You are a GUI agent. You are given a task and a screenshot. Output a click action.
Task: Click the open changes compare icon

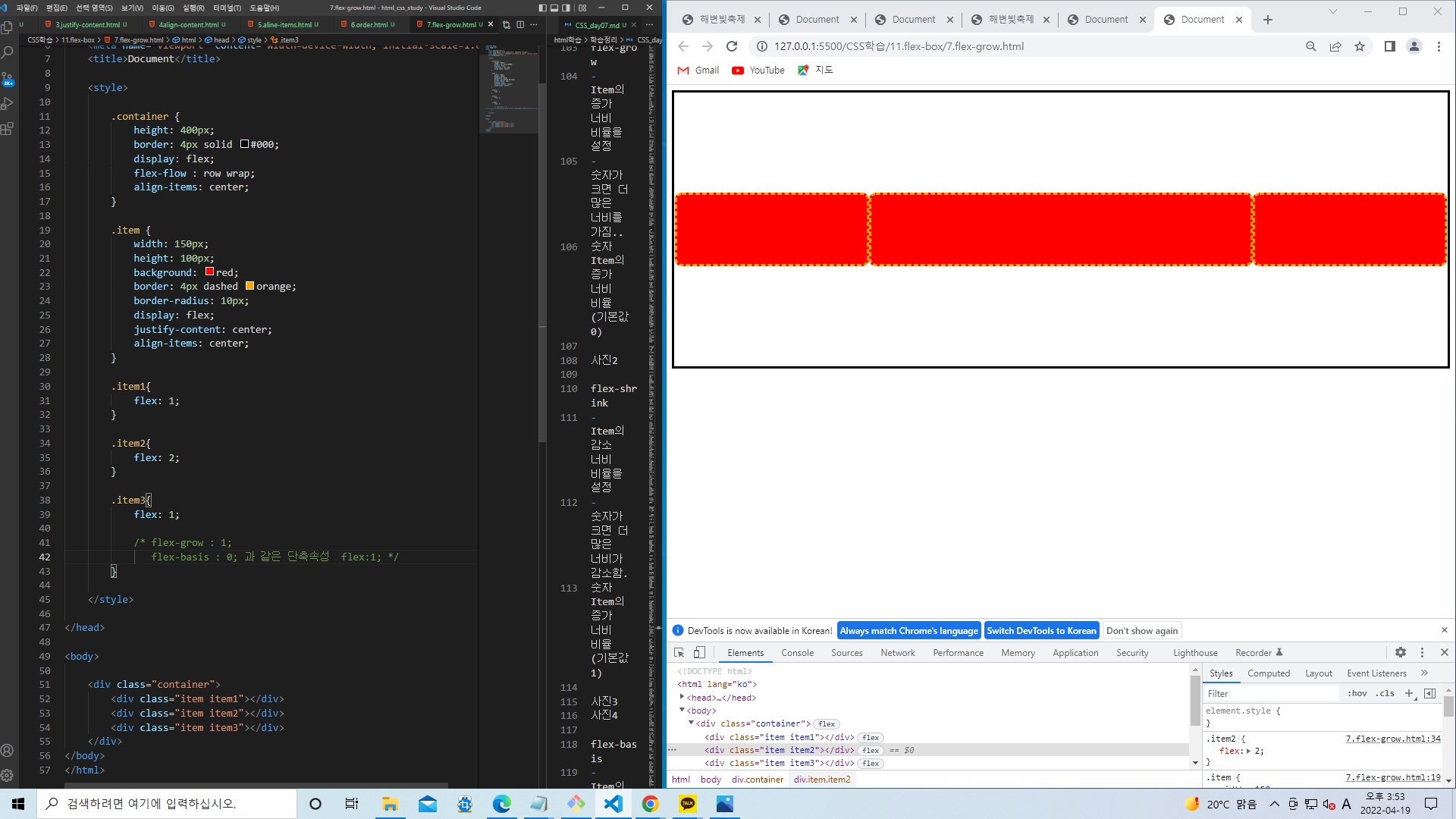(x=507, y=24)
